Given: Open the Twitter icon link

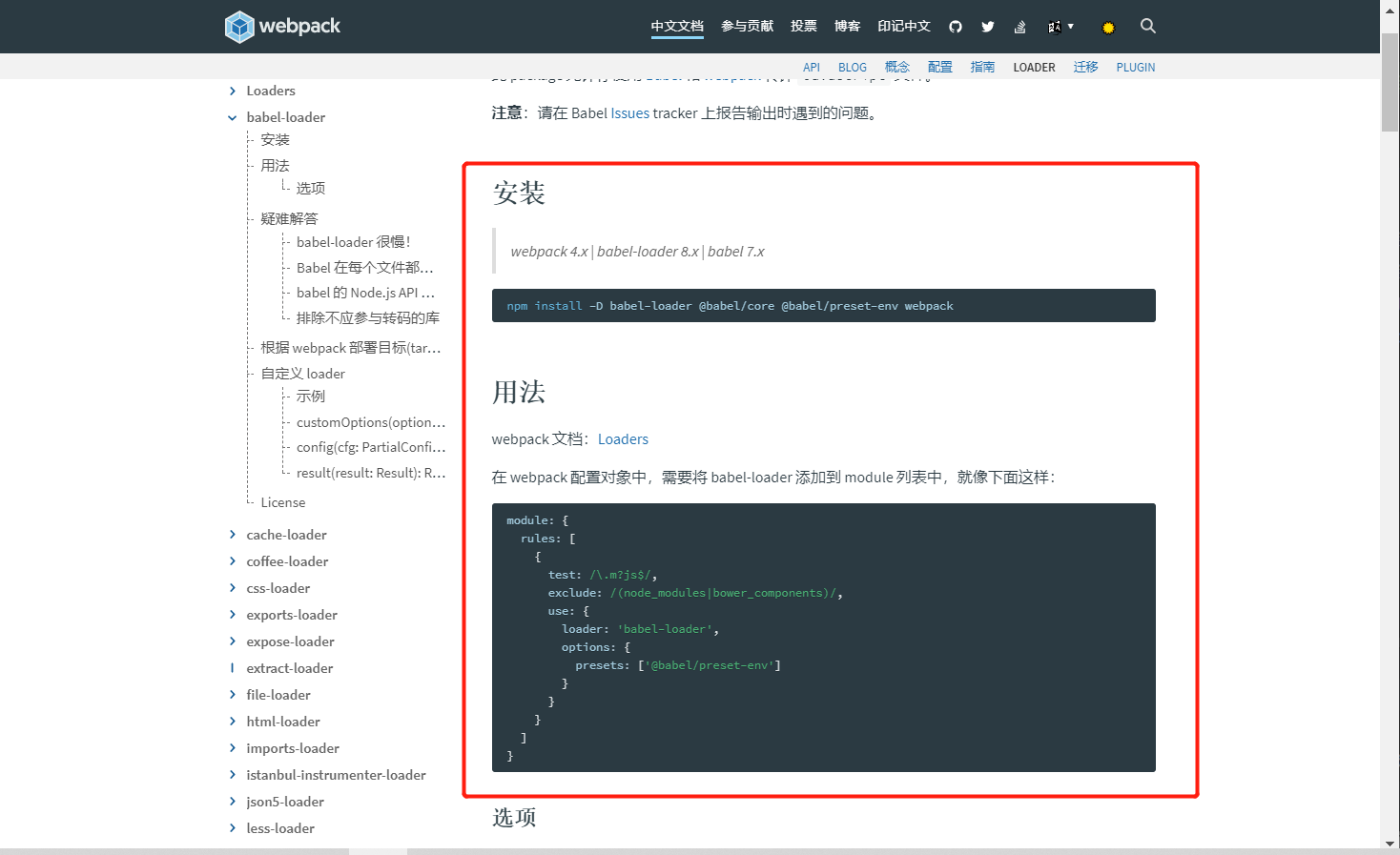Looking at the screenshot, I should point(988,27).
